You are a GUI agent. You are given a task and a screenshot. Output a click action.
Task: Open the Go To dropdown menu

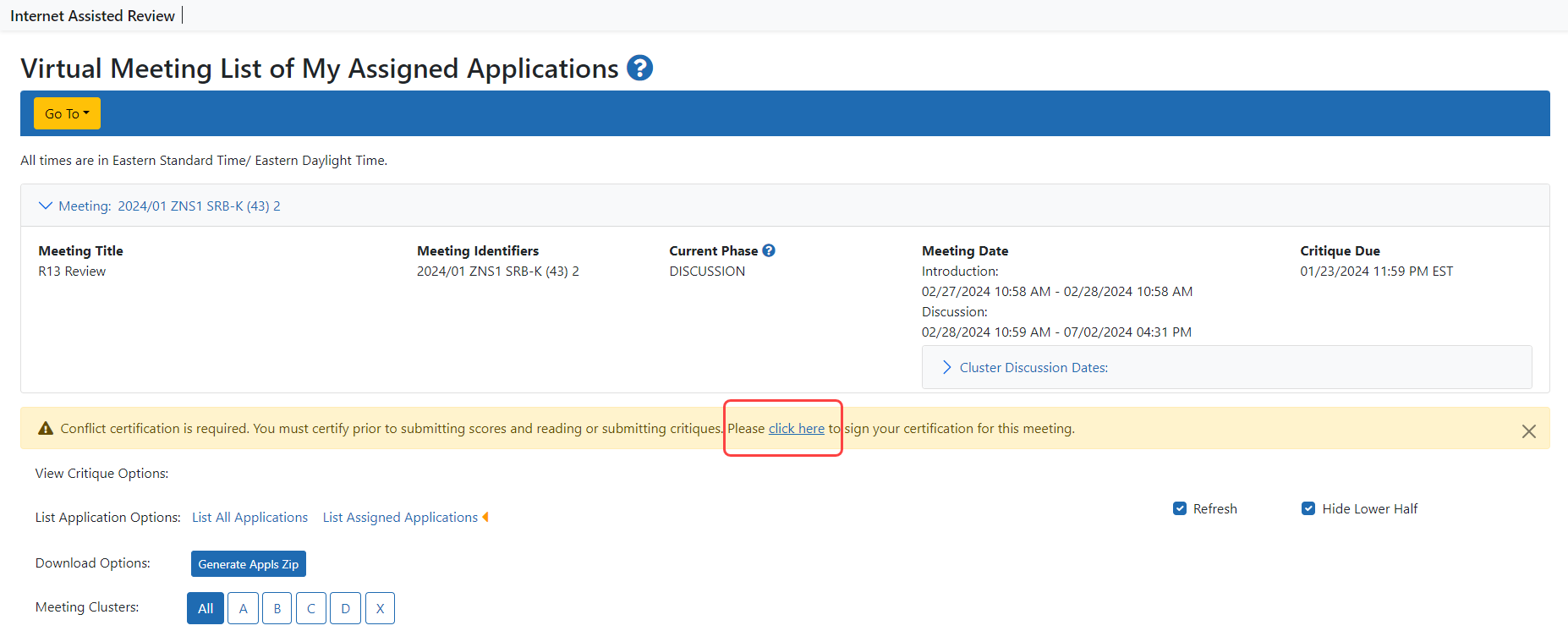(x=67, y=113)
